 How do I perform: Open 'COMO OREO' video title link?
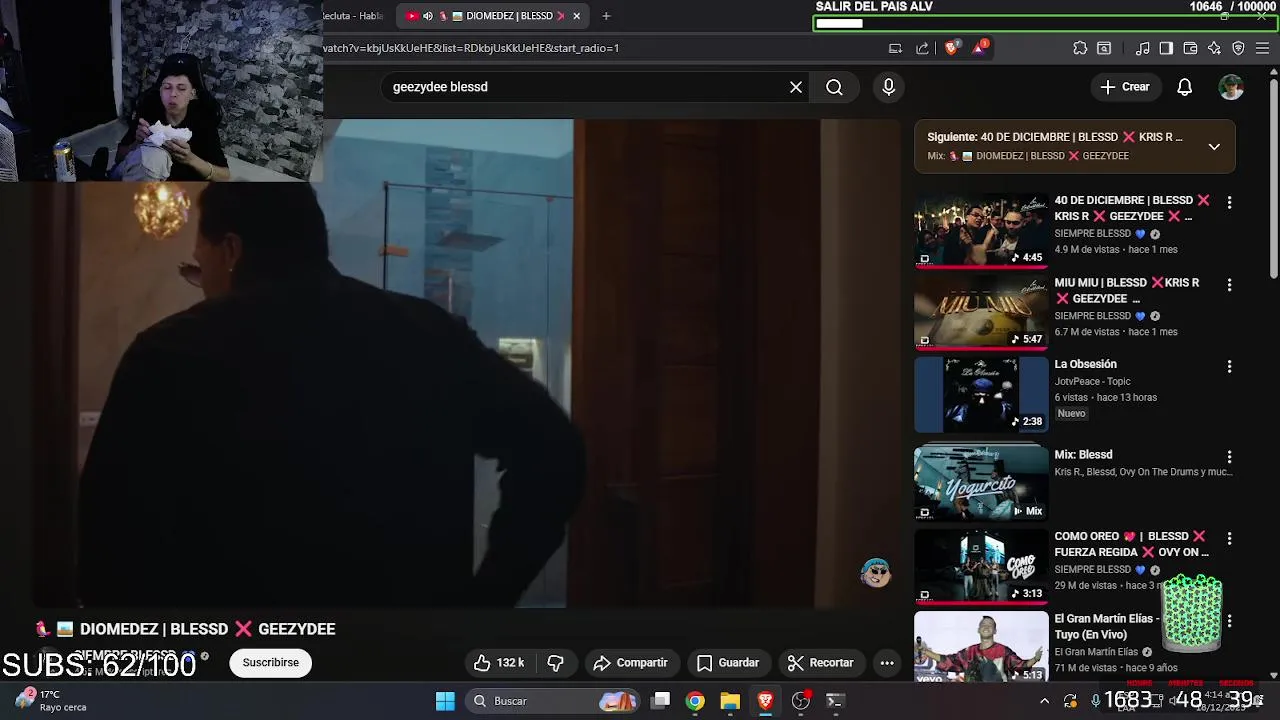pos(1131,544)
